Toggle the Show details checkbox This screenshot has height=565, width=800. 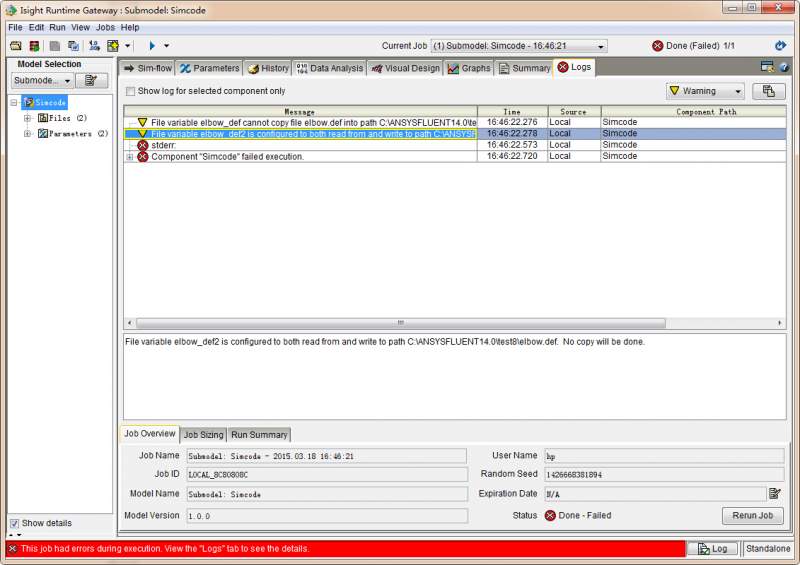14,523
